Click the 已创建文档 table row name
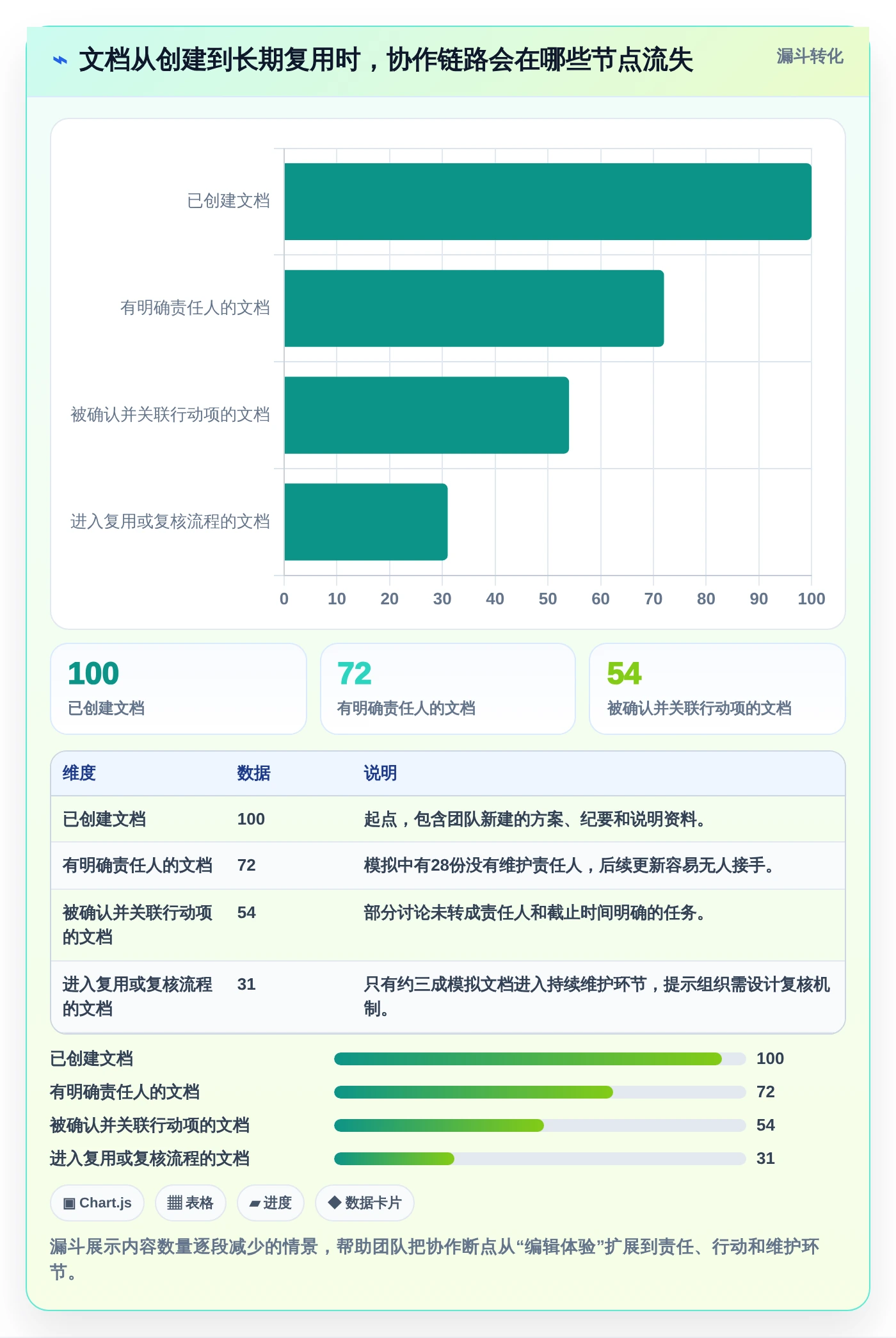Screen dimensions: 896x1338 click(x=104, y=819)
